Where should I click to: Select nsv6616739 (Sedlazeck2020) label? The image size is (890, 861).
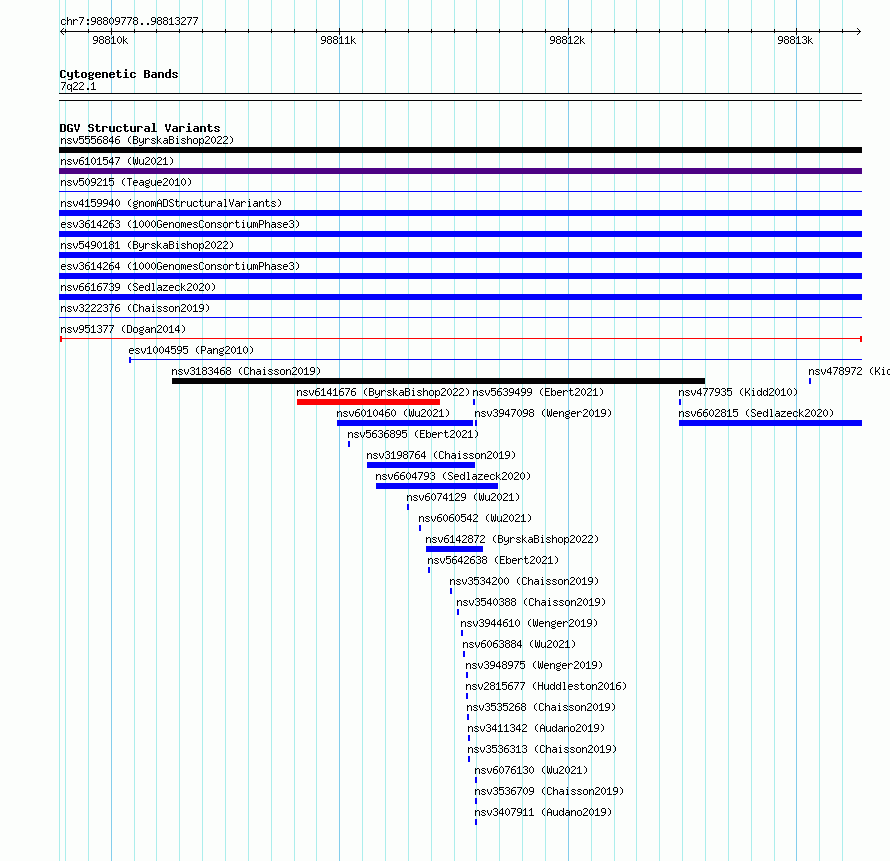point(138,287)
